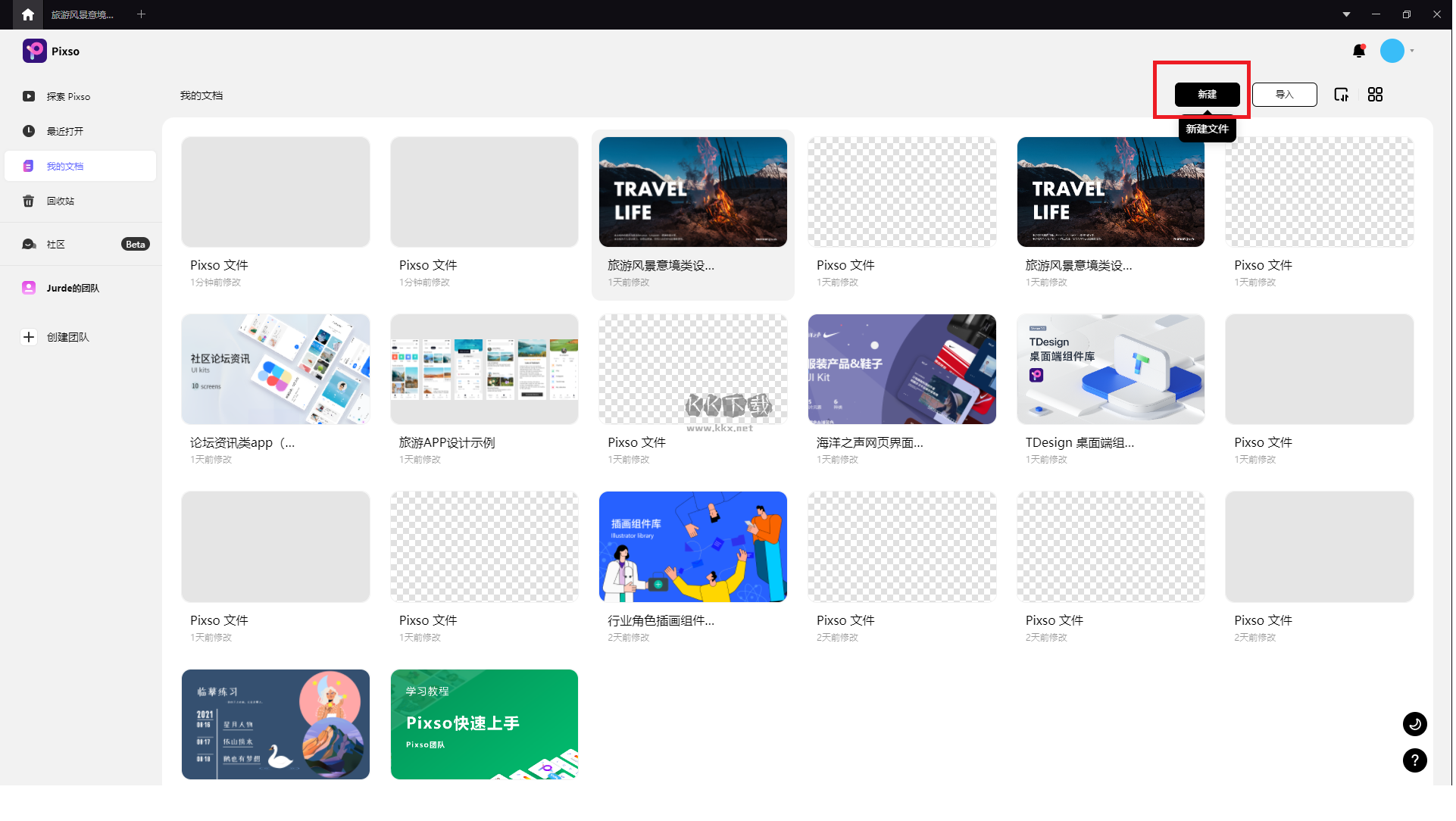This screenshot has width=1456, height=821.
Task: Click the Pixso logo icon
Action: pos(35,52)
